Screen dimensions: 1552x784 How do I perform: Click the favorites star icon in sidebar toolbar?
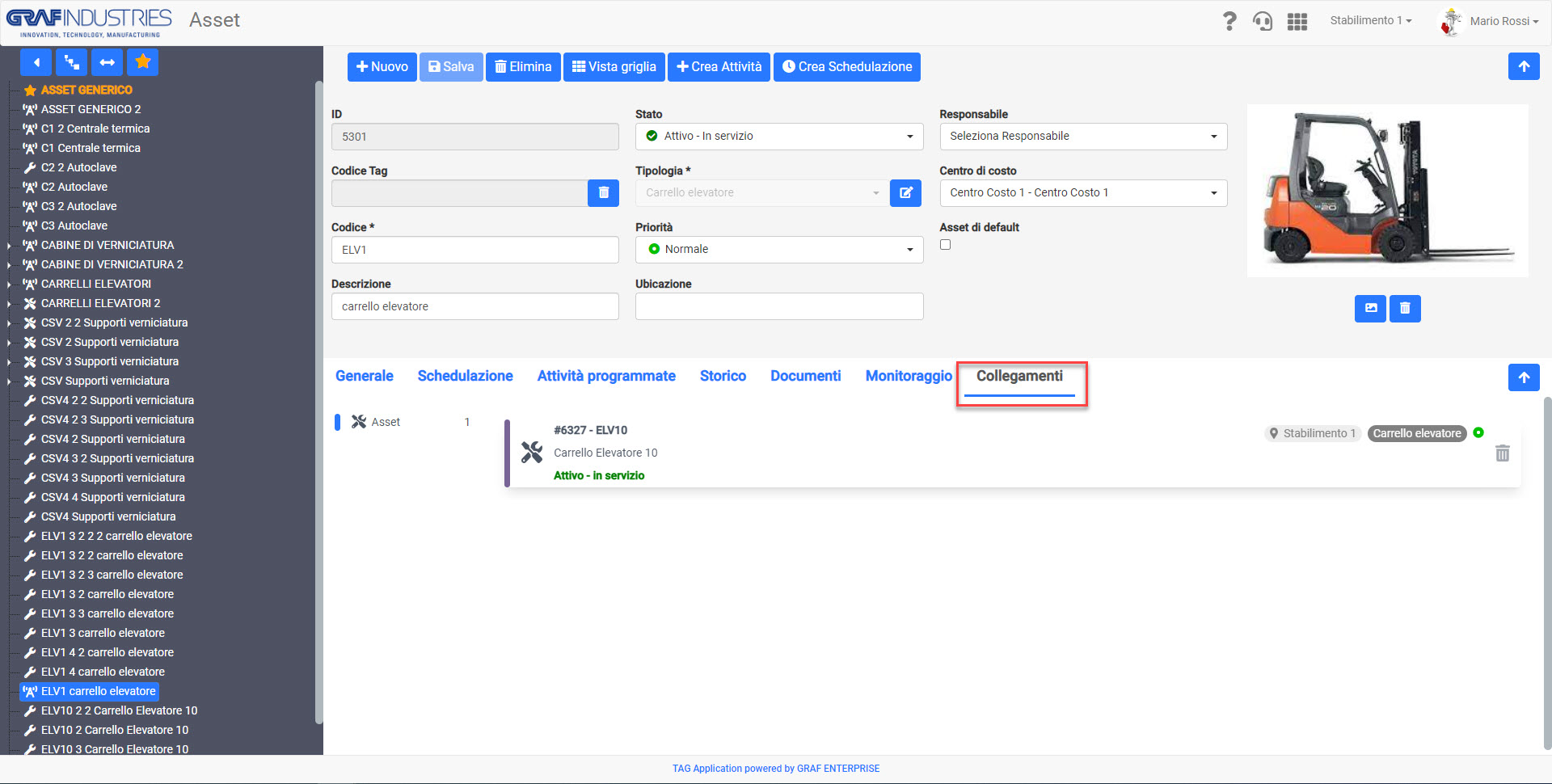(x=143, y=62)
